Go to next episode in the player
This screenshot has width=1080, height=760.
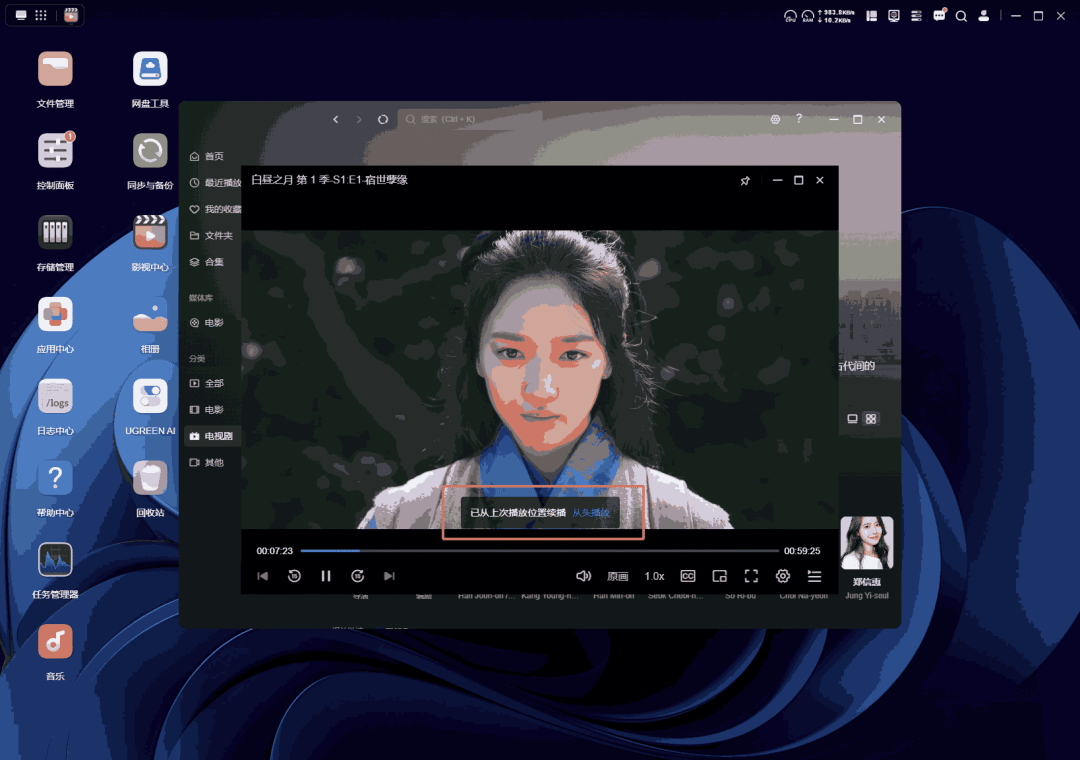click(389, 576)
